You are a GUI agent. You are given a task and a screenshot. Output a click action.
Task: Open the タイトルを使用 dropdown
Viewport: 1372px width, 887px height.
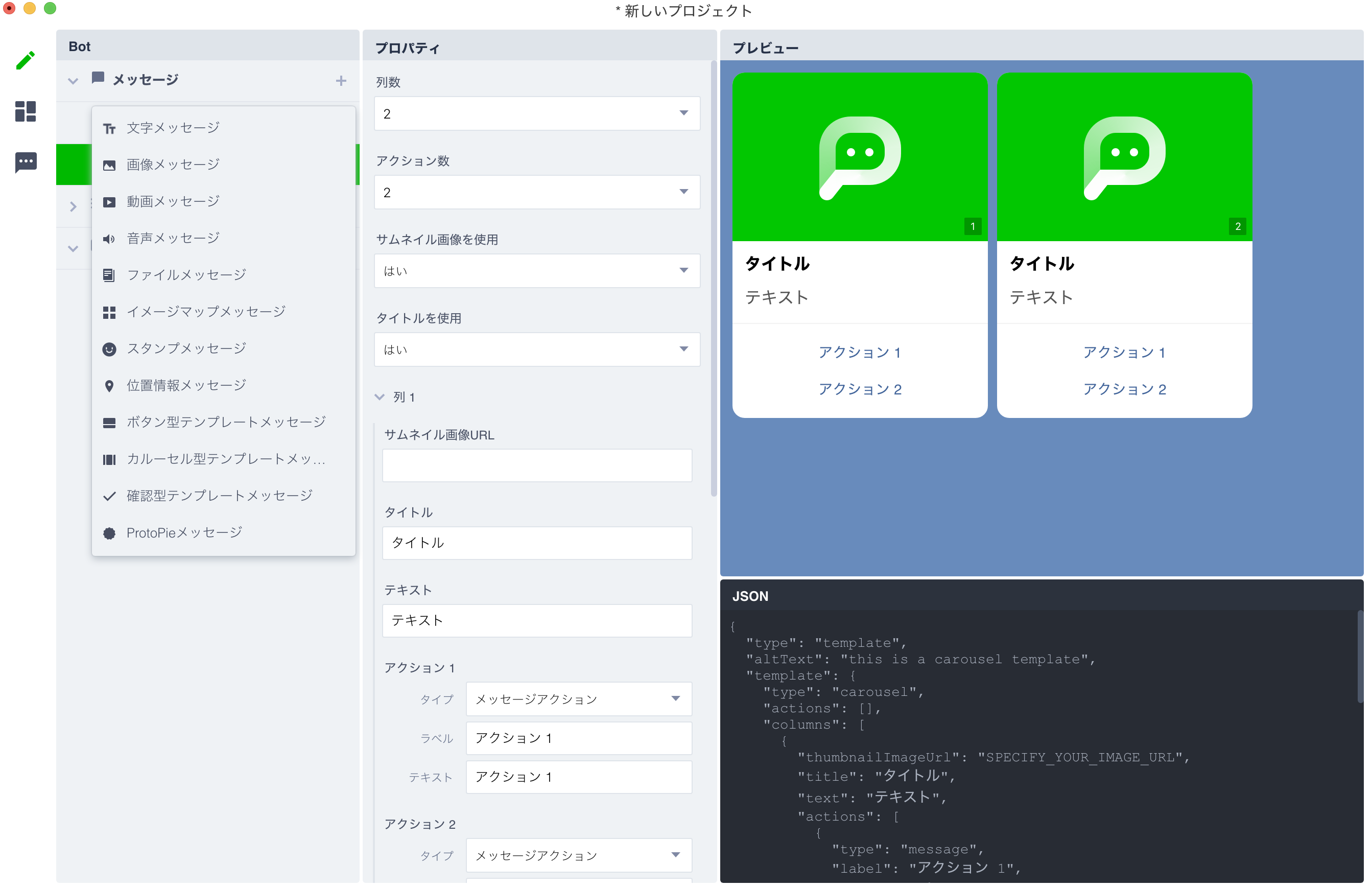(537, 349)
